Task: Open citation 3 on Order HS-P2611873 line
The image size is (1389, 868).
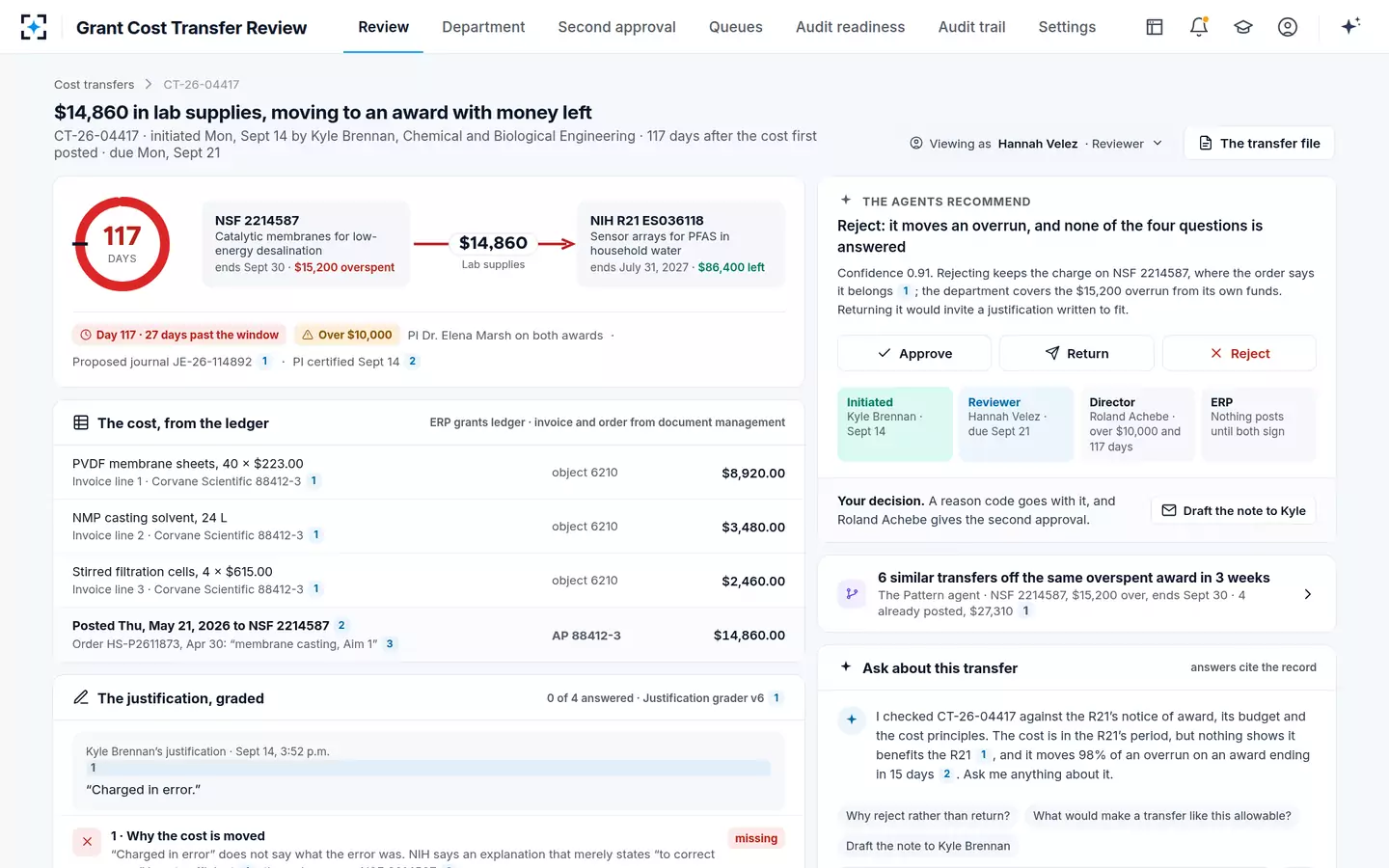Action: 390,644
